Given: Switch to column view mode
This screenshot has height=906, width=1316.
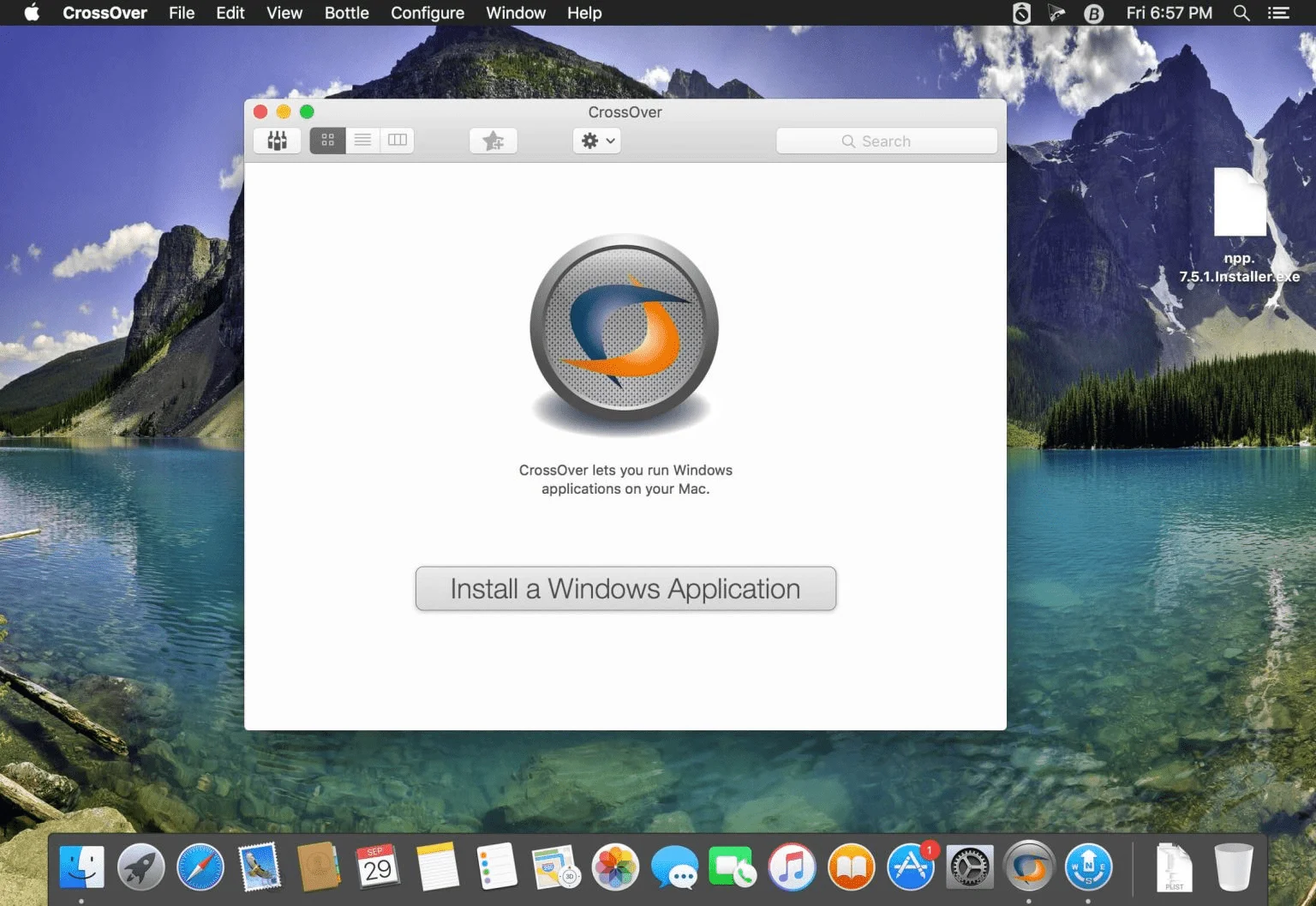Looking at the screenshot, I should [x=398, y=141].
